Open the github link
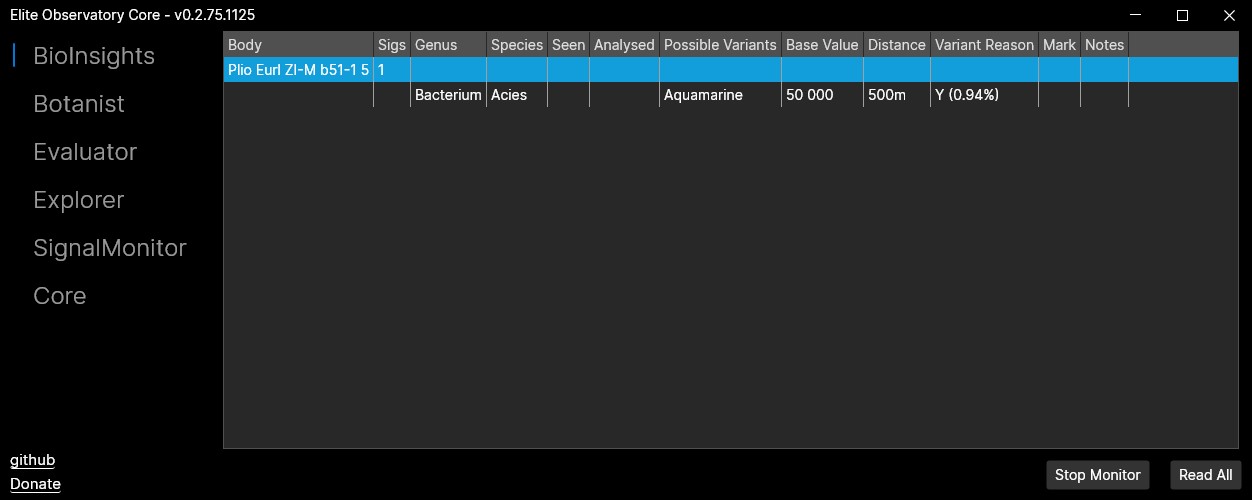This screenshot has height=500, width=1252. [x=32, y=460]
